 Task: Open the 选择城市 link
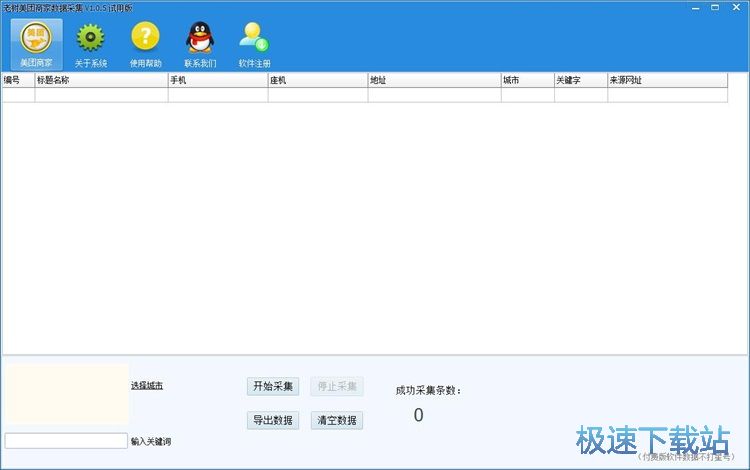click(x=147, y=385)
